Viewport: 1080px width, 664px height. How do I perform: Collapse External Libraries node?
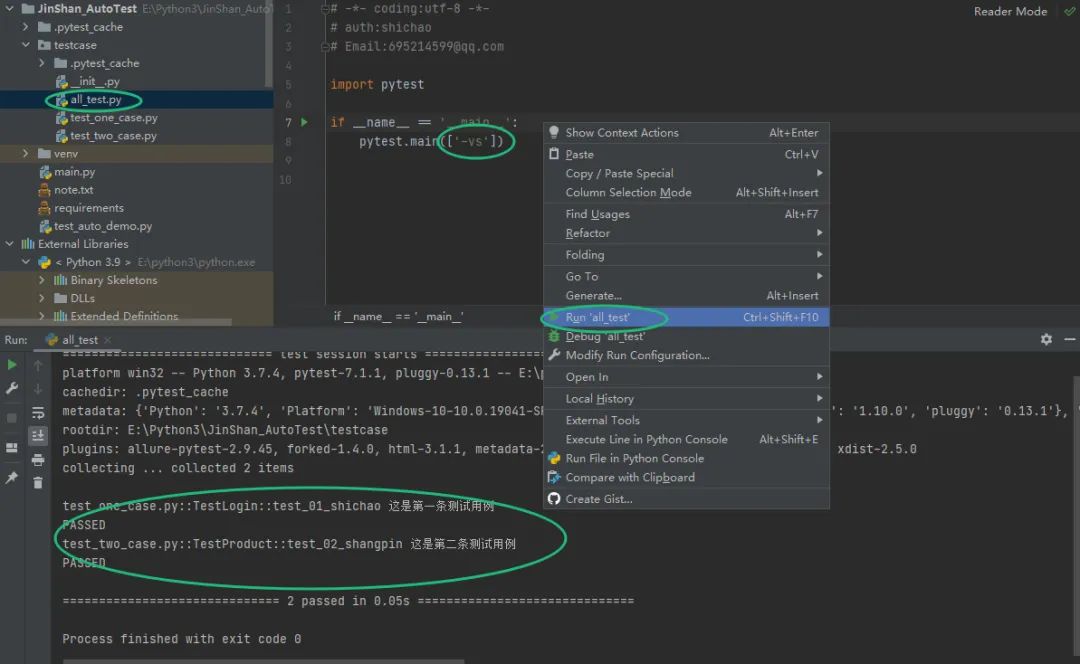(10, 244)
